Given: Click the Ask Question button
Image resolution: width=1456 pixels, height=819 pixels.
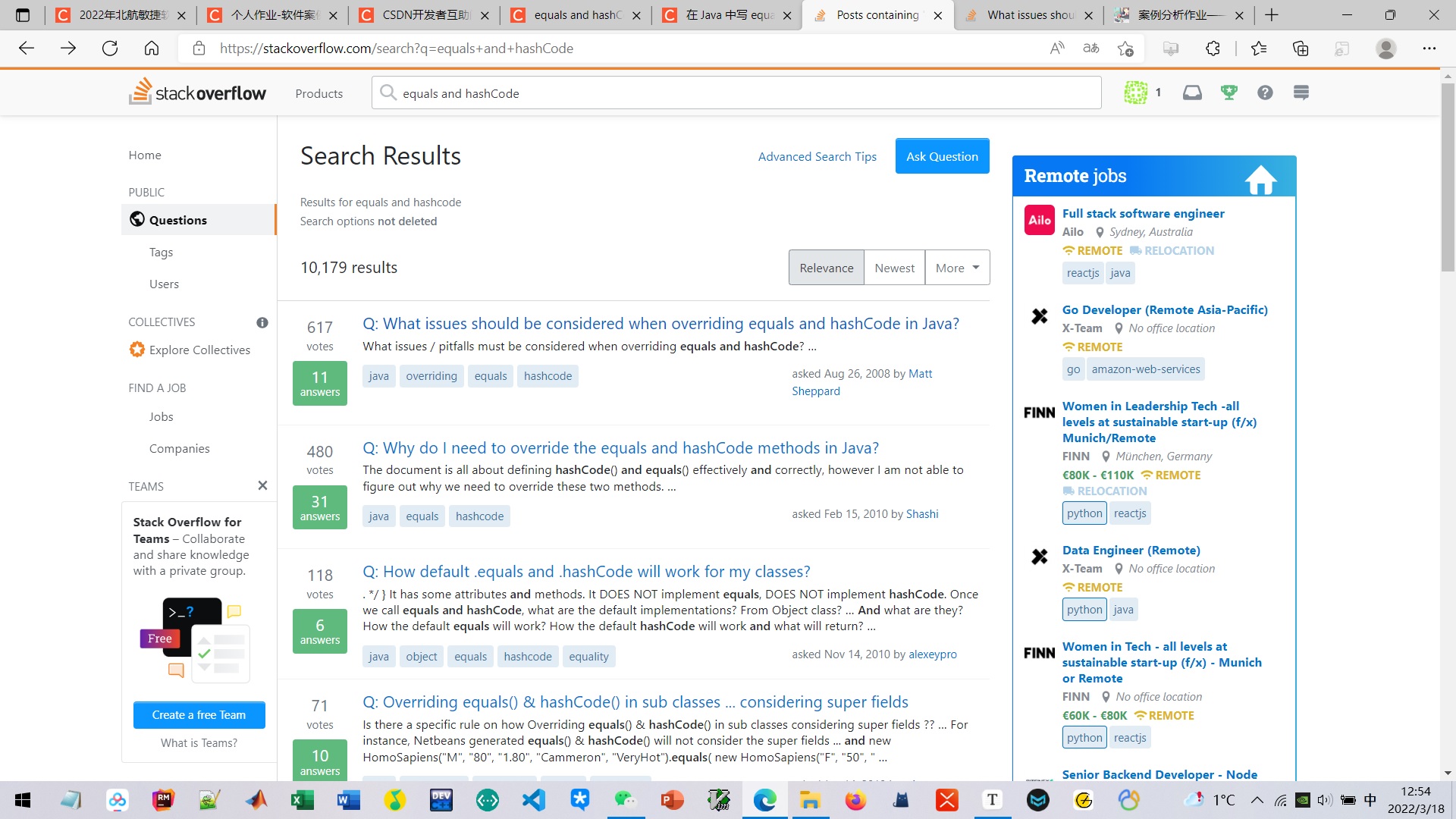Looking at the screenshot, I should 942,156.
